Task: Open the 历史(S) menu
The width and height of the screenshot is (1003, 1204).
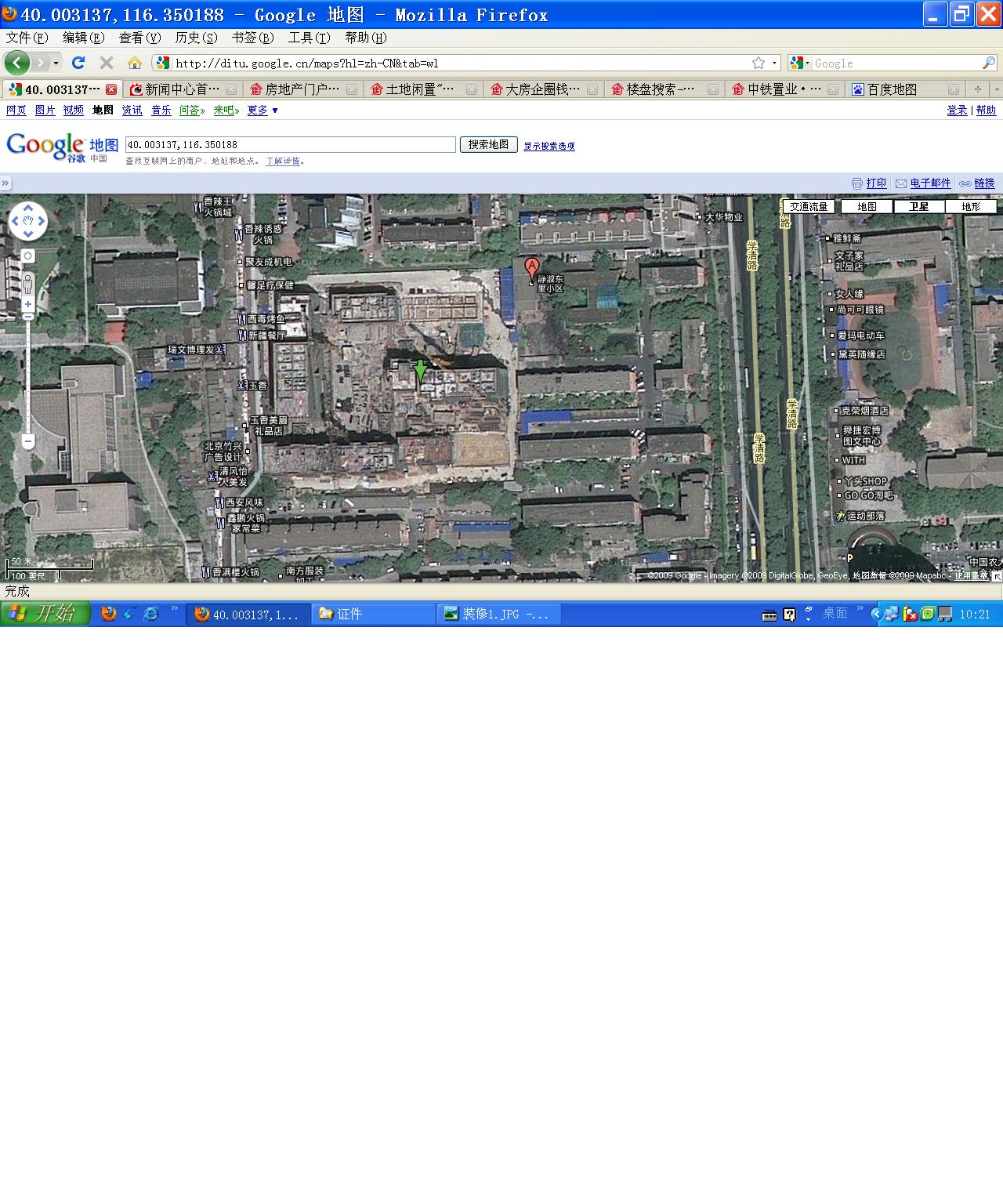Action: (x=196, y=38)
